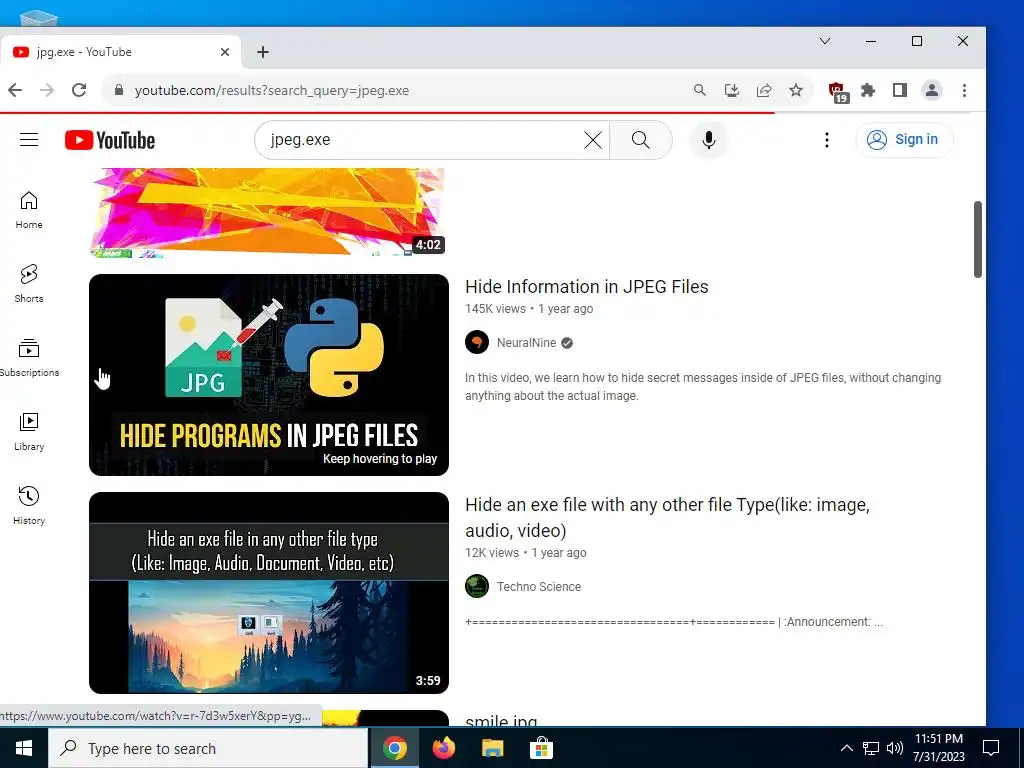Open Microsoft Store from the taskbar
The image size is (1024, 768).
coord(541,748)
